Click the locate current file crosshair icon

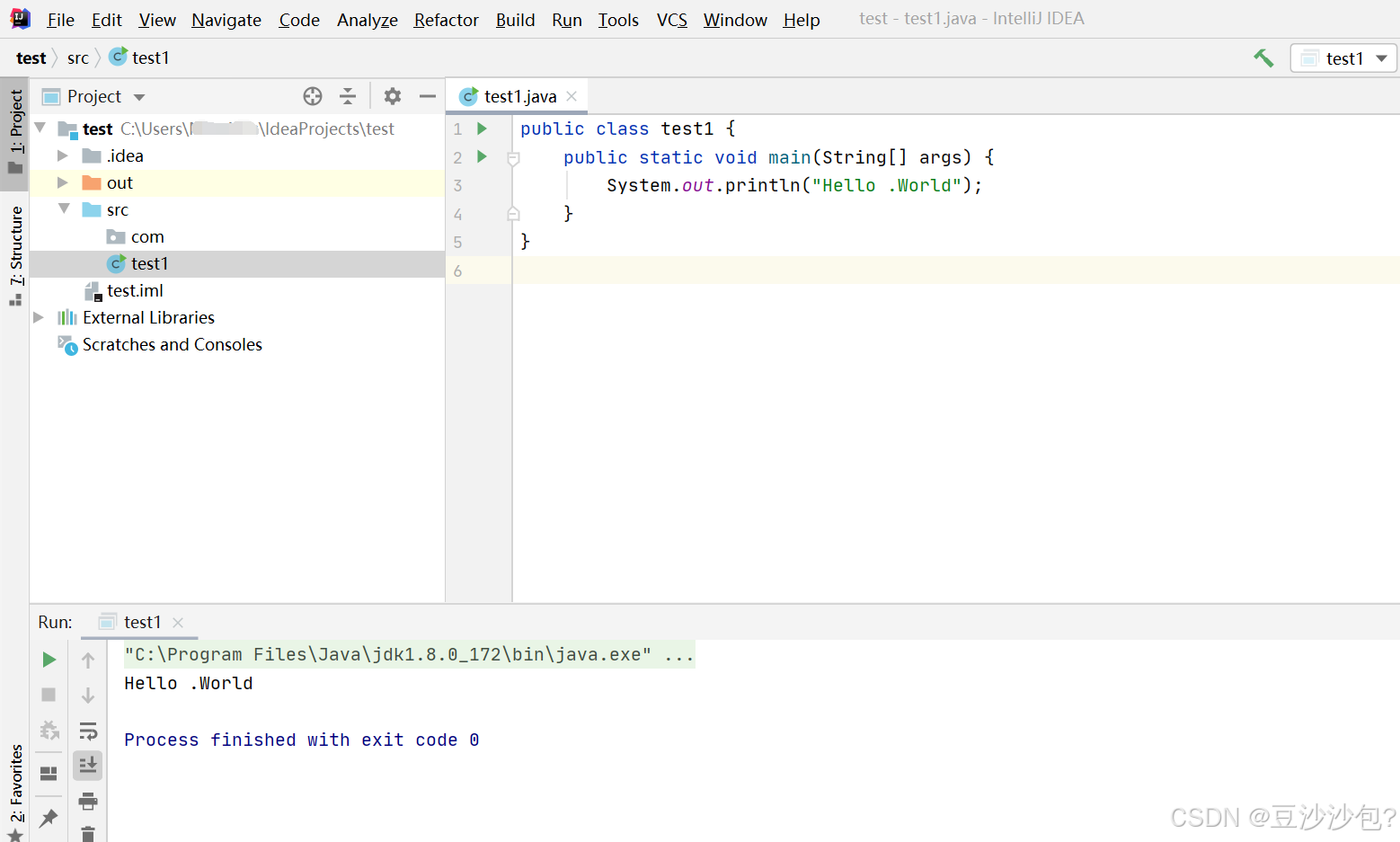point(313,96)
